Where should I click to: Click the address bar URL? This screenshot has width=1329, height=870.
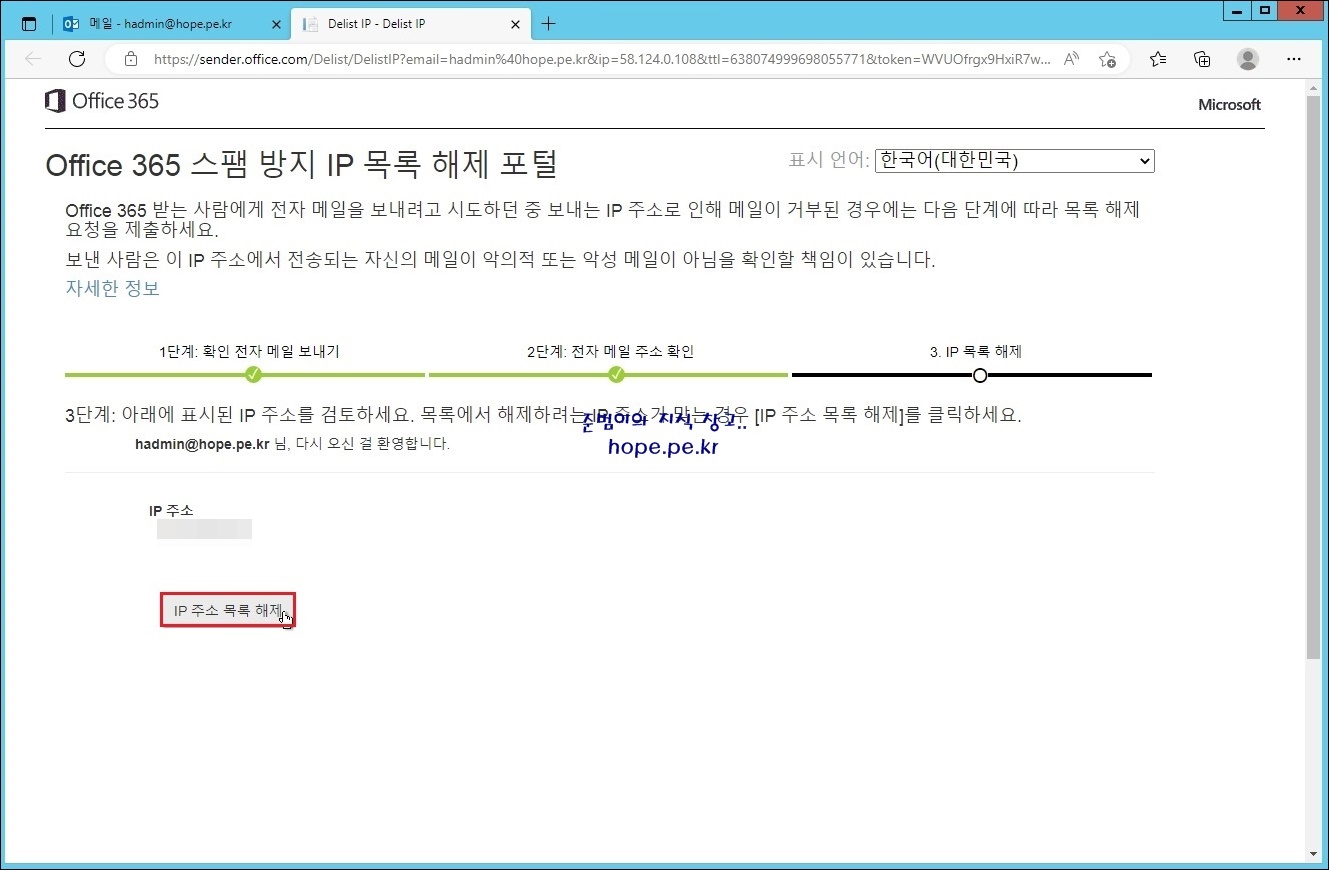[x=602, y=59]
